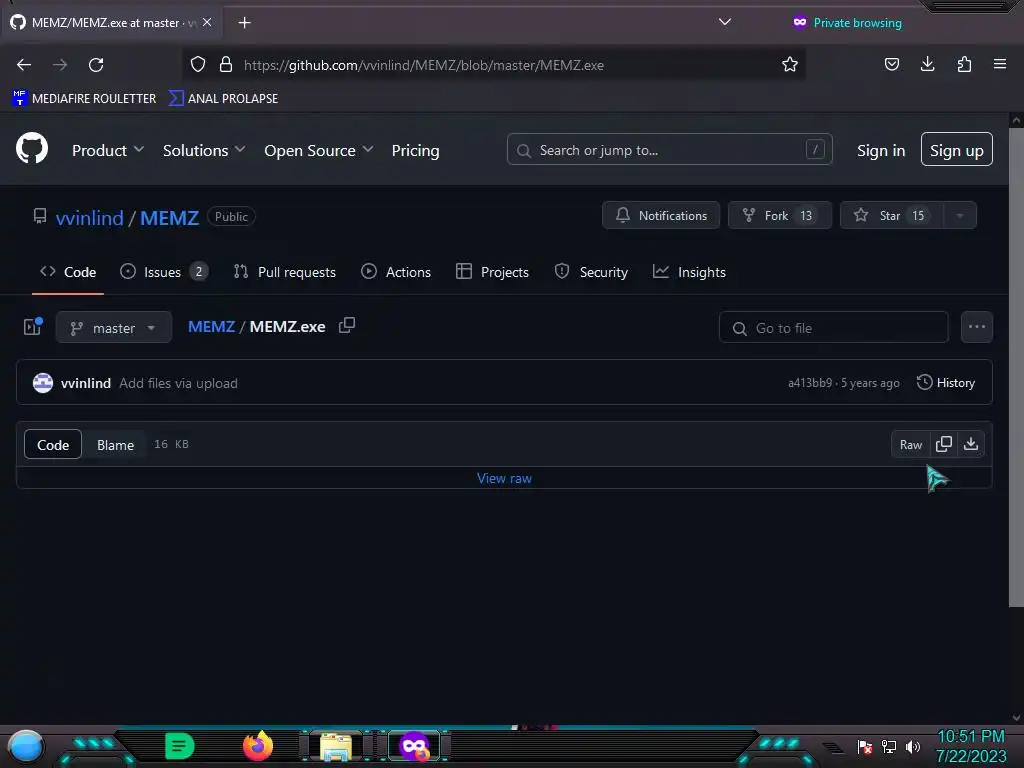Screen dimensions: 1024x768
Task: Click the Sign in link
Action: click(880, 150)
